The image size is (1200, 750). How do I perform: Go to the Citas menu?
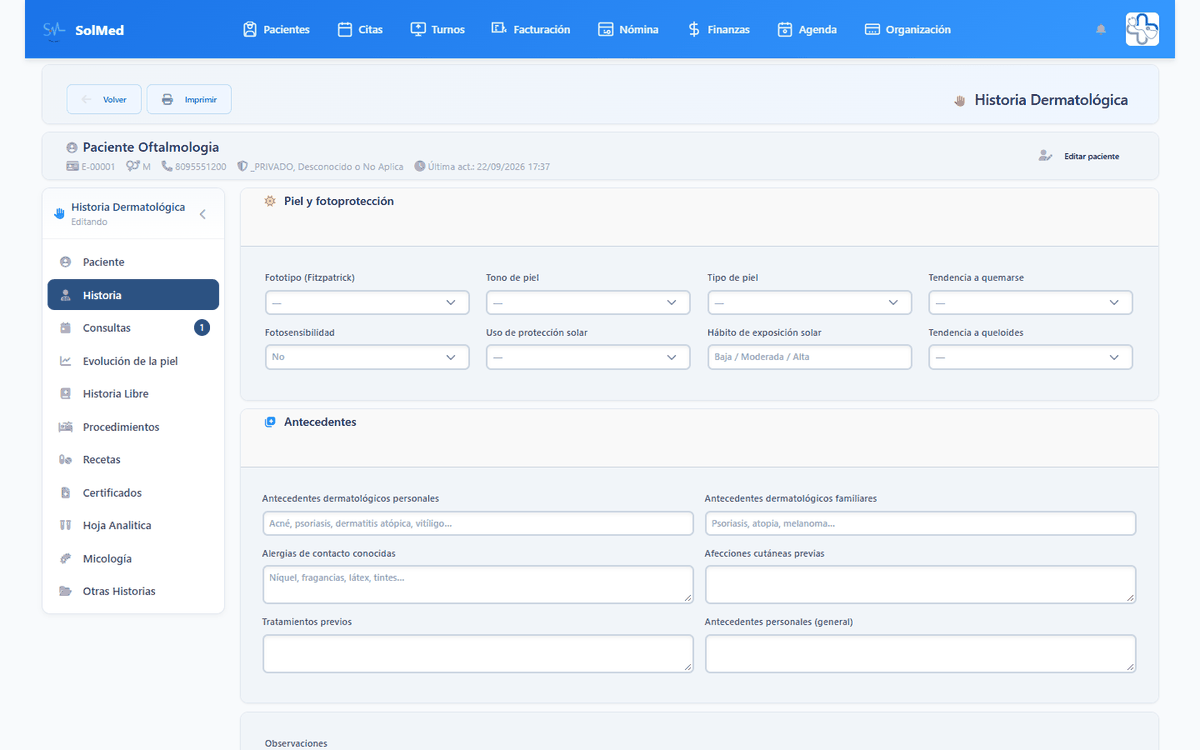tap(360, 30)
